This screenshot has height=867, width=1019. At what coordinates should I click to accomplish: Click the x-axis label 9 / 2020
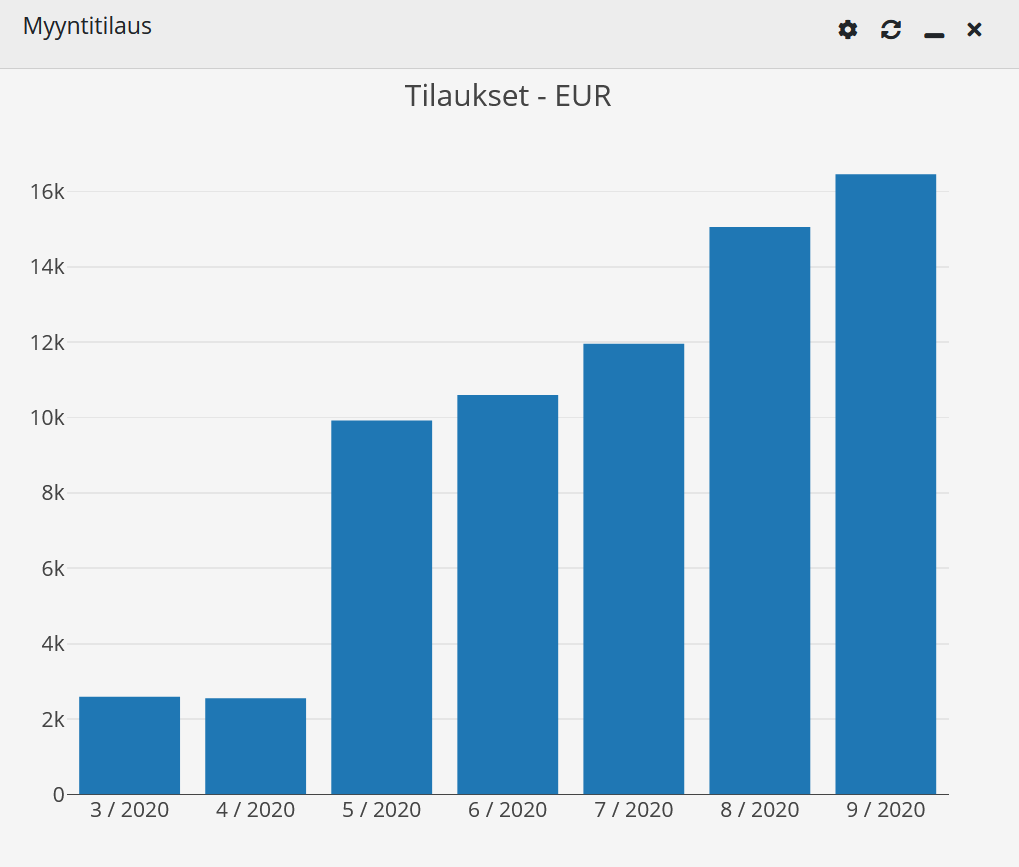[x=885, y=810]
